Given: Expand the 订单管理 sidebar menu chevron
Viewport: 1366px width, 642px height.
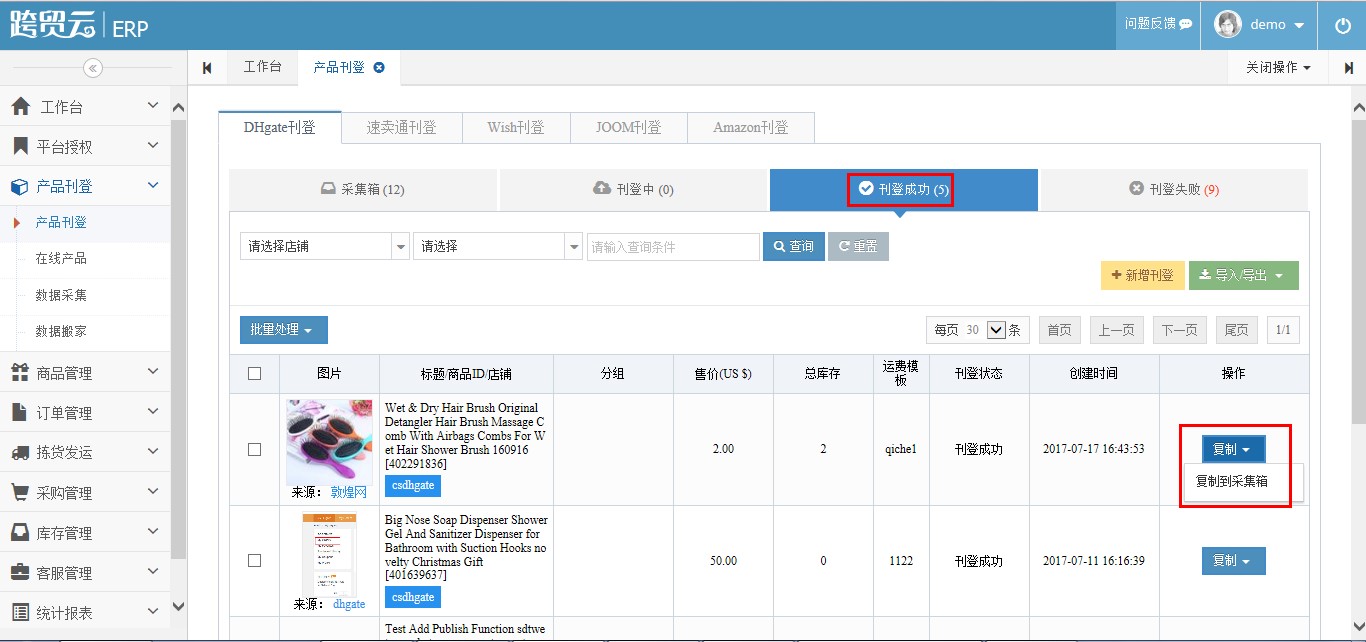Looking at the screenshot, I should coord(153,412).
